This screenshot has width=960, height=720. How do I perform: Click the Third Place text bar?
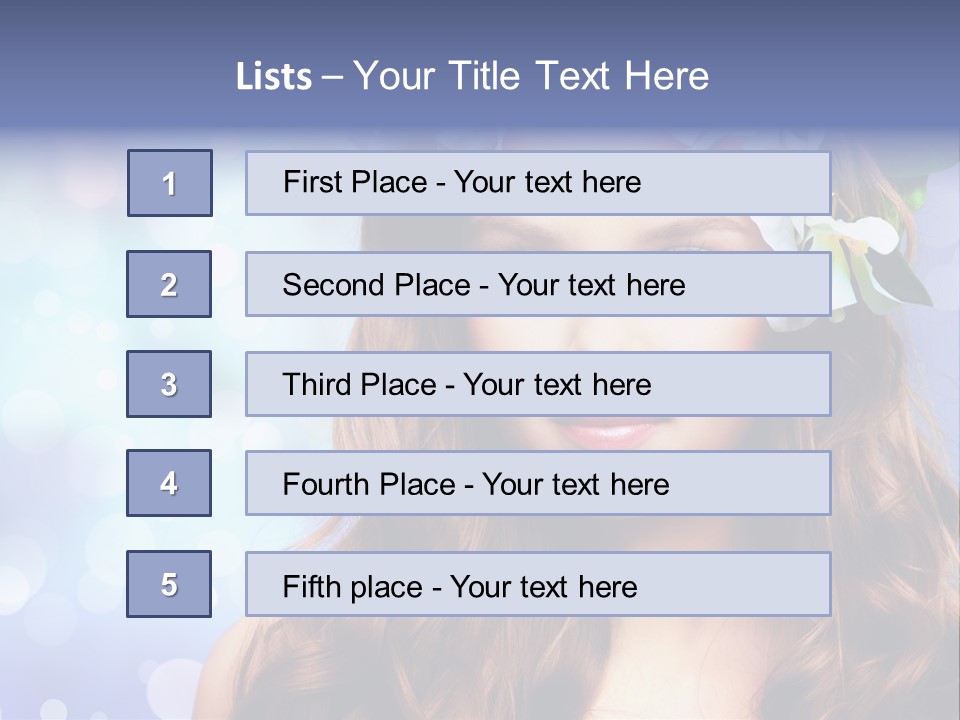538,384
